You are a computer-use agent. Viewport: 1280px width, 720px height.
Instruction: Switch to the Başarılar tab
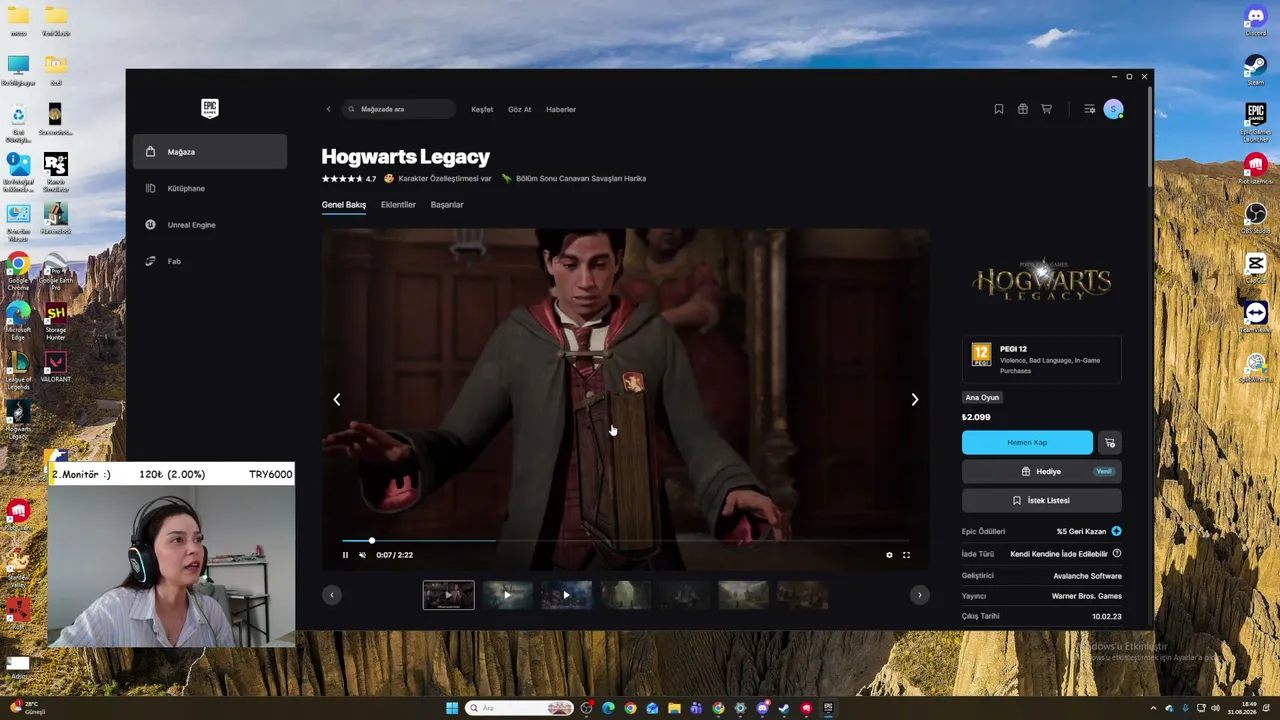pos(447,205)
